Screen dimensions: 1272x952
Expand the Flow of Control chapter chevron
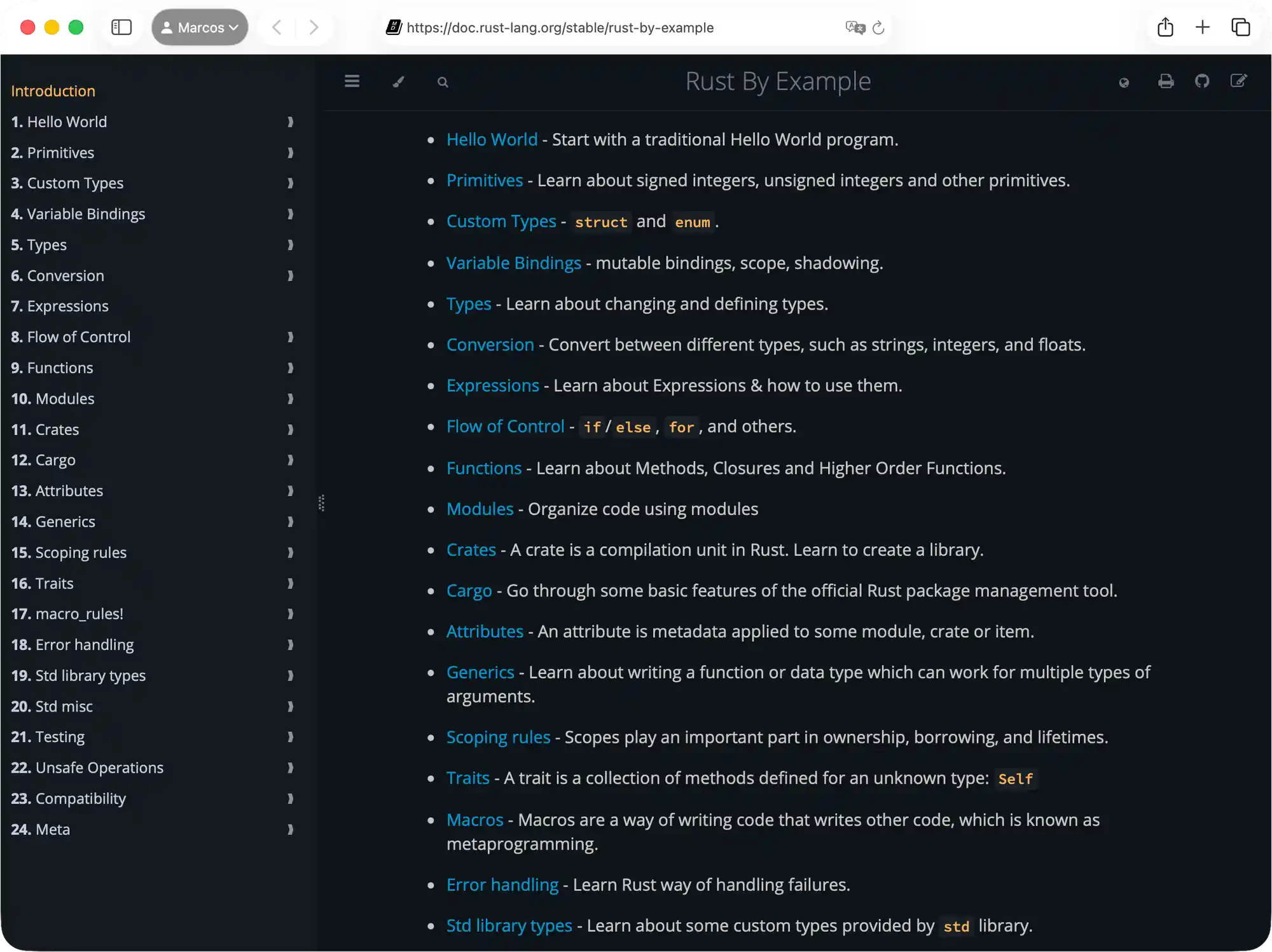click(x=290, y=337)
